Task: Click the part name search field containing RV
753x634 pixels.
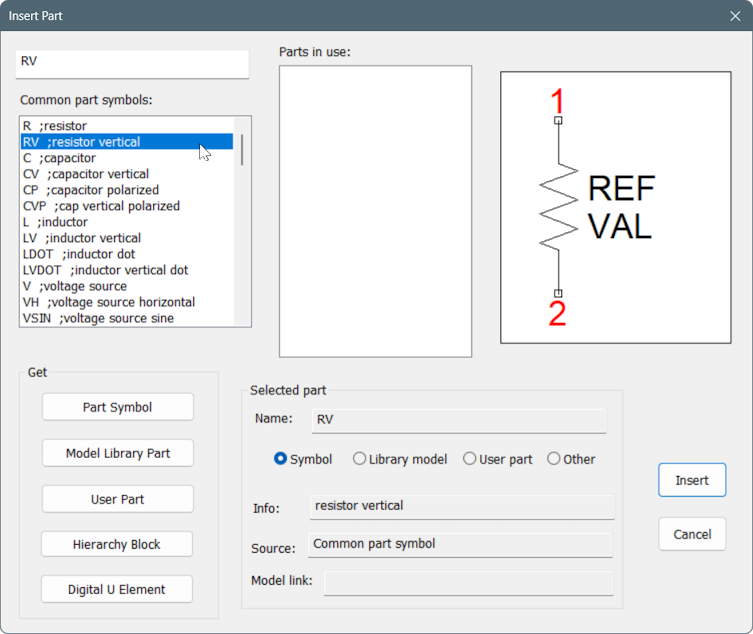Action: (x=132, y=63)
